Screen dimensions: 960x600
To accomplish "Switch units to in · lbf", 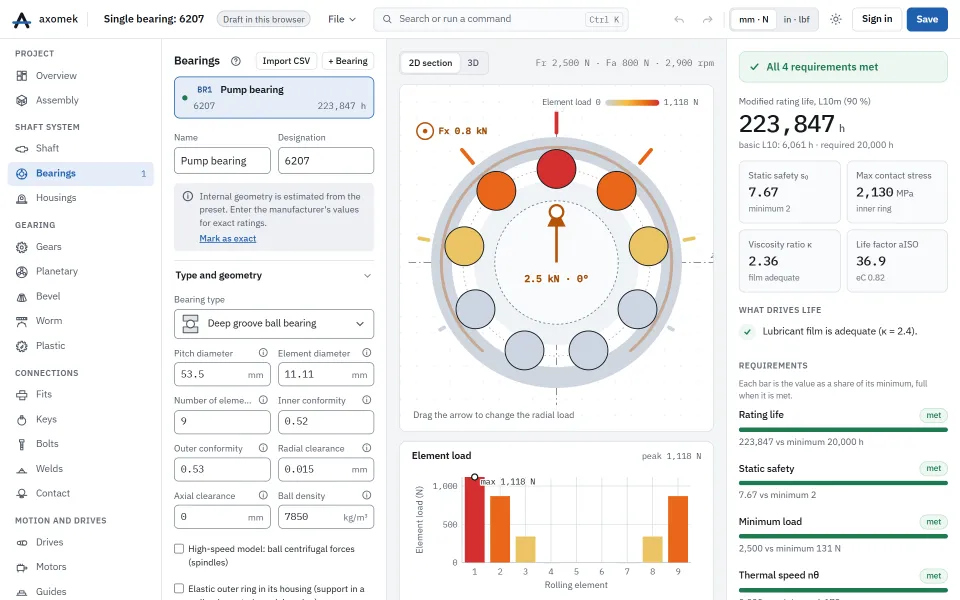I will [797, 20].
